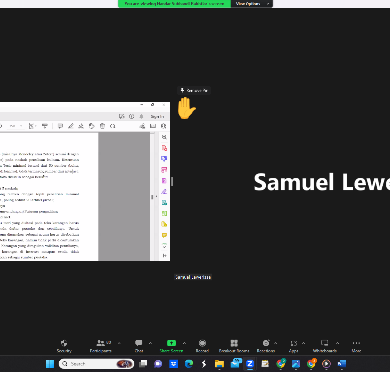Click the Windows taskbar Search box
The width and height of the screenshot is (390, 372).
97,364
